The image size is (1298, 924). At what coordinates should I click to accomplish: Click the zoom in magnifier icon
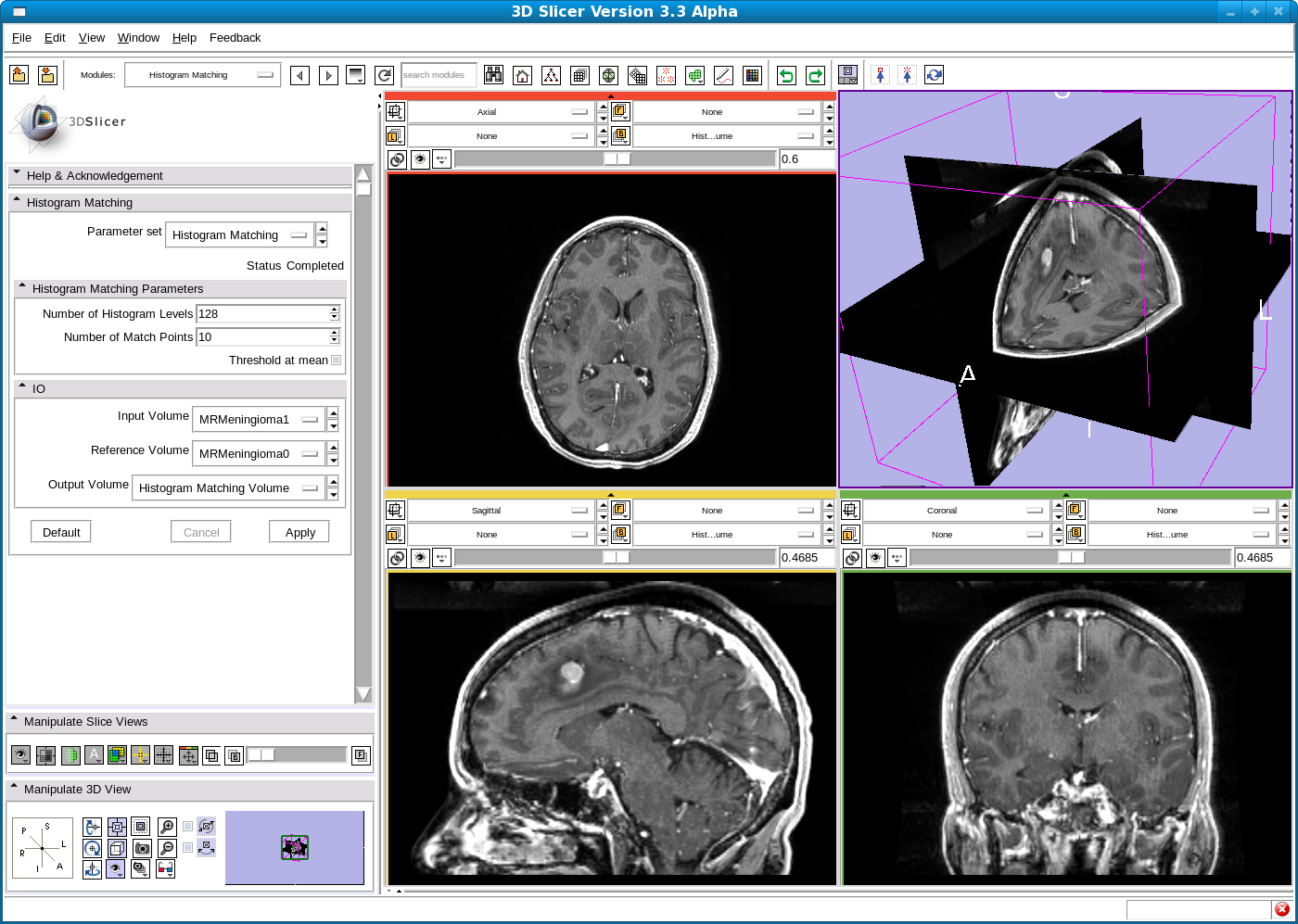pos(167,826)
